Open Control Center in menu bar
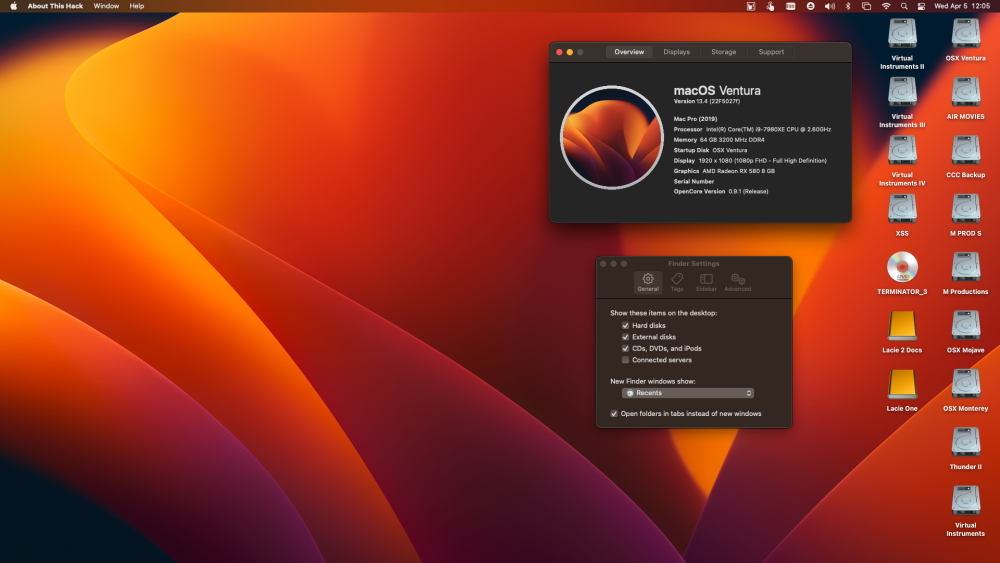Viewport: 1000px width, 563px height. click(921, 6)
